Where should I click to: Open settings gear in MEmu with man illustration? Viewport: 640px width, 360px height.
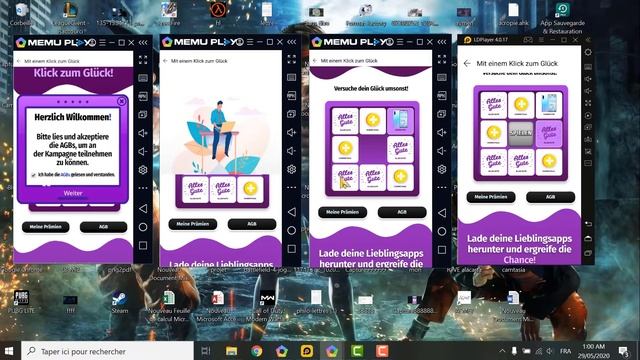click(x=291, y=169)
